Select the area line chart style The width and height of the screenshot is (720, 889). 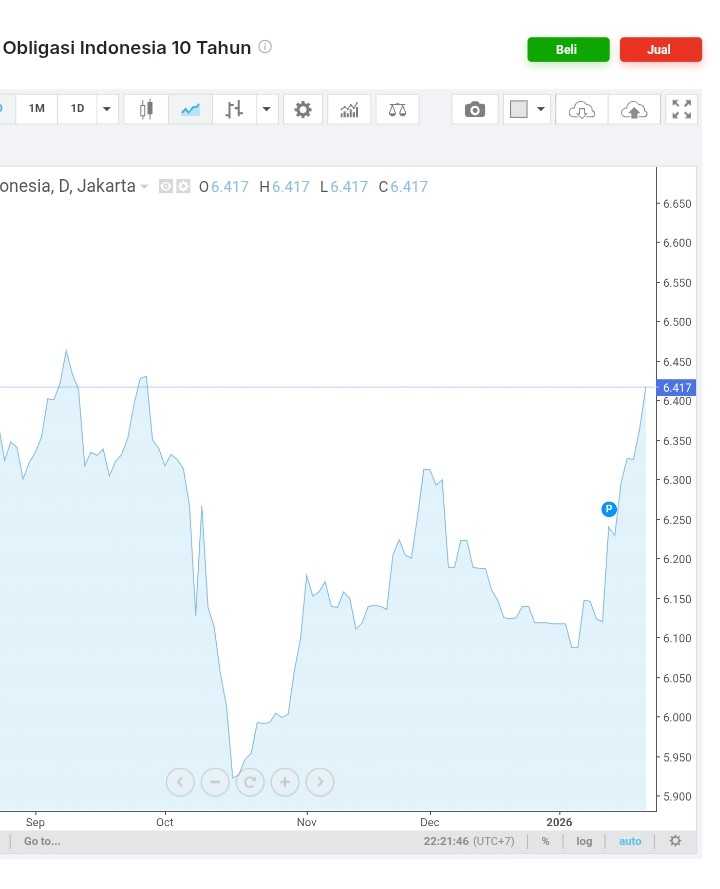190,109
